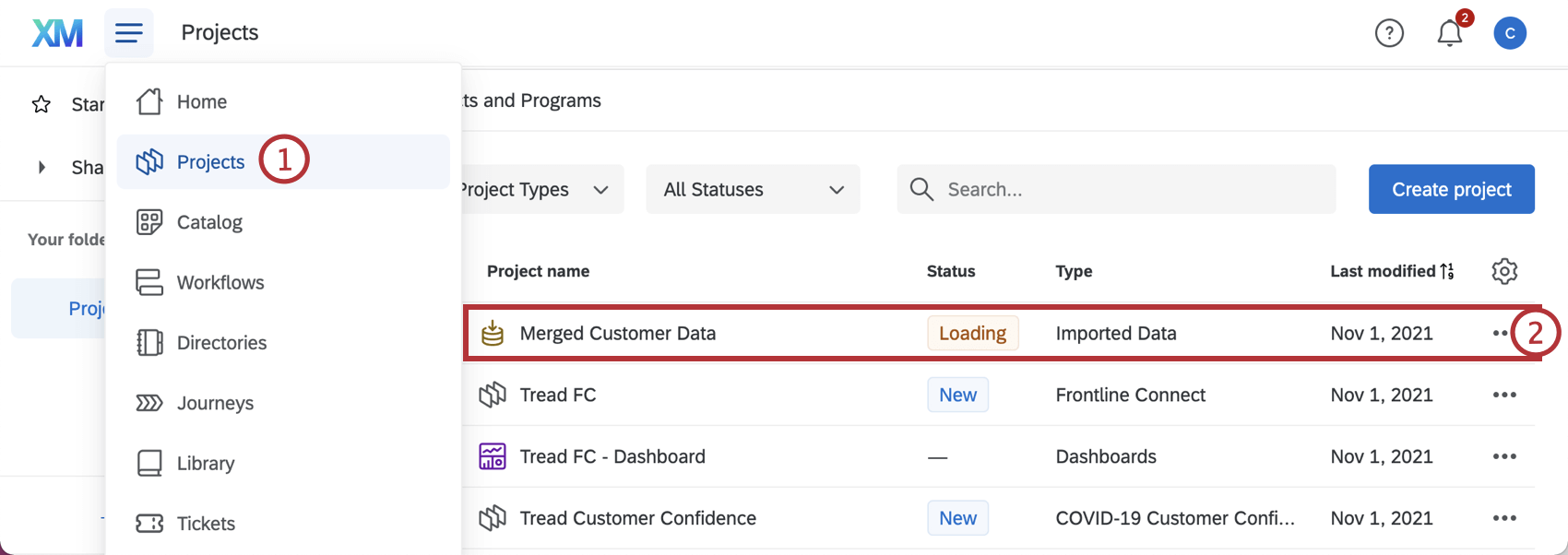
Task: Open Workflows from the navigation menu
Action: click(220, 283)
